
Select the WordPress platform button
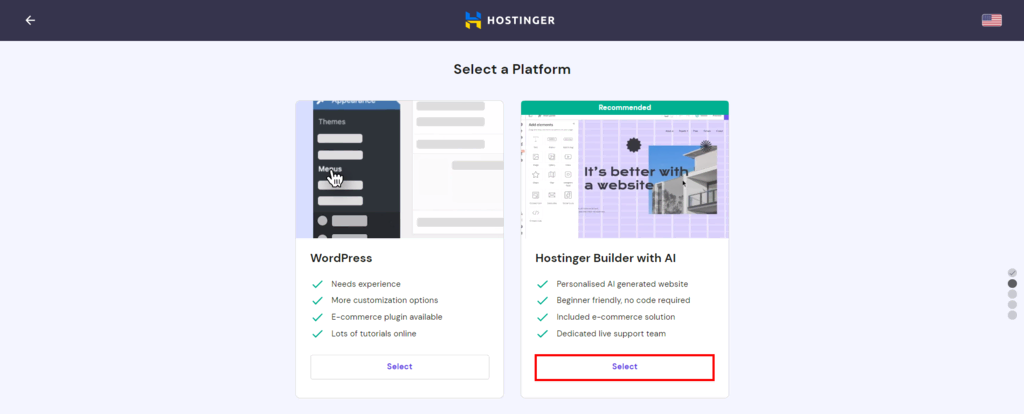[x=400, y=366]
